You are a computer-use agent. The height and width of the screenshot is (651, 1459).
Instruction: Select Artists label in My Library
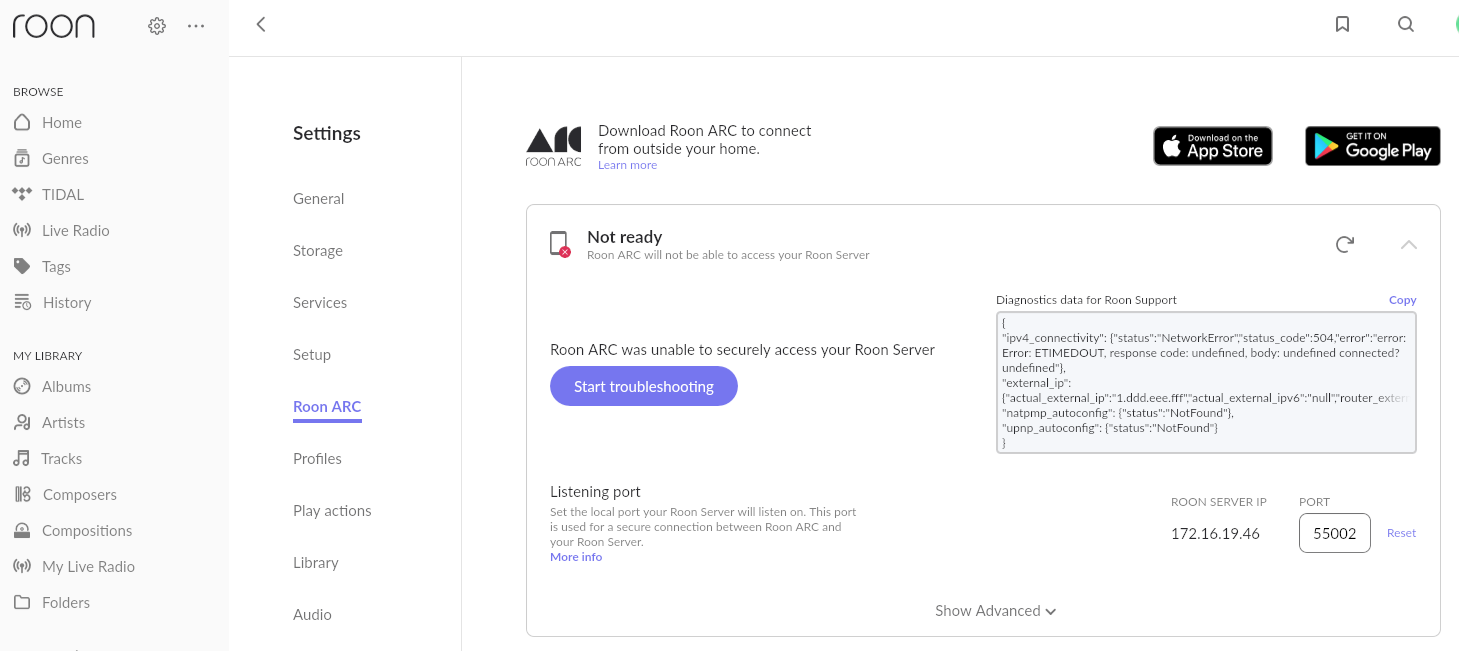(x=63, y=422)
